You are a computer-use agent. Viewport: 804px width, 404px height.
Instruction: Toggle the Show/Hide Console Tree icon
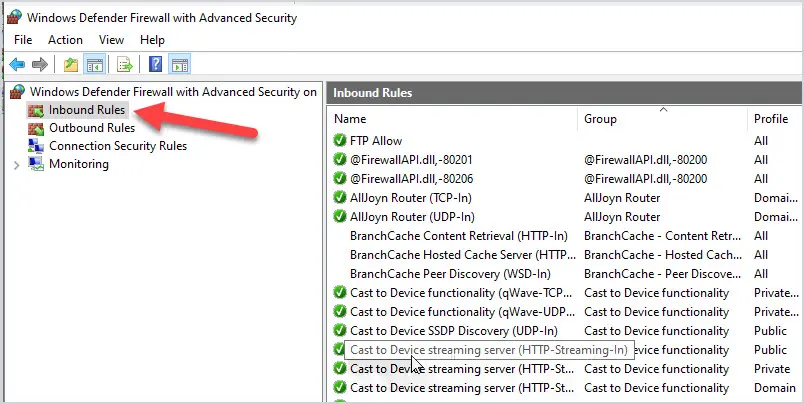click(95, 65)
